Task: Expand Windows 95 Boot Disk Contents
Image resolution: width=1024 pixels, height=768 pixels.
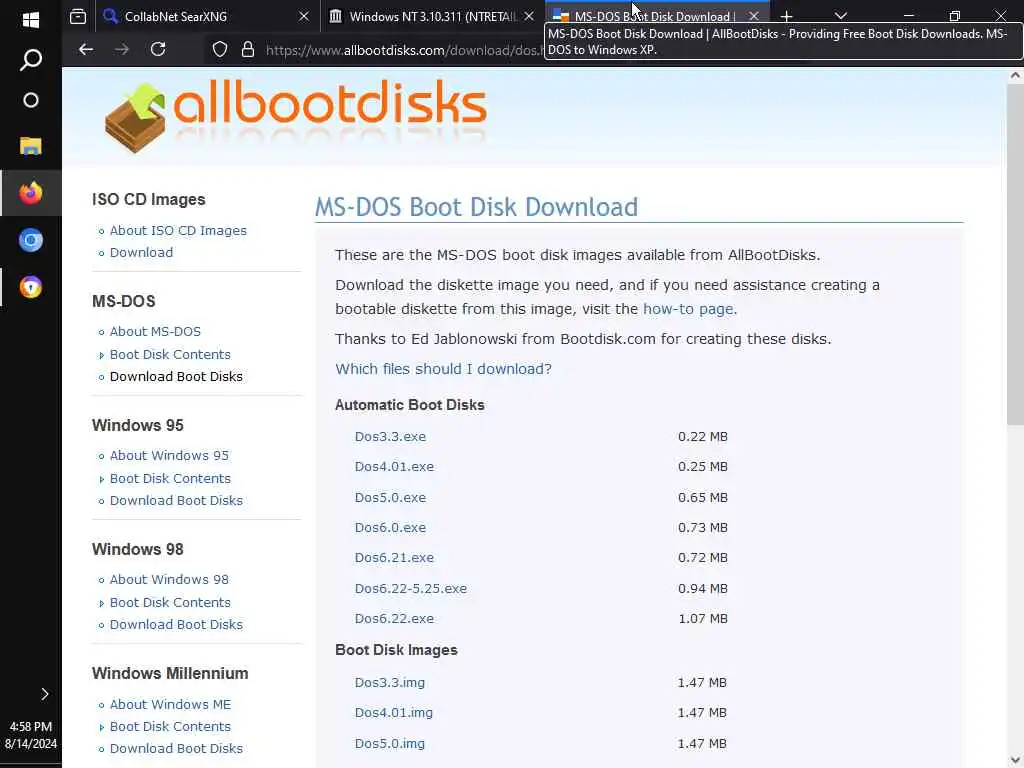Action: [170, 479]
